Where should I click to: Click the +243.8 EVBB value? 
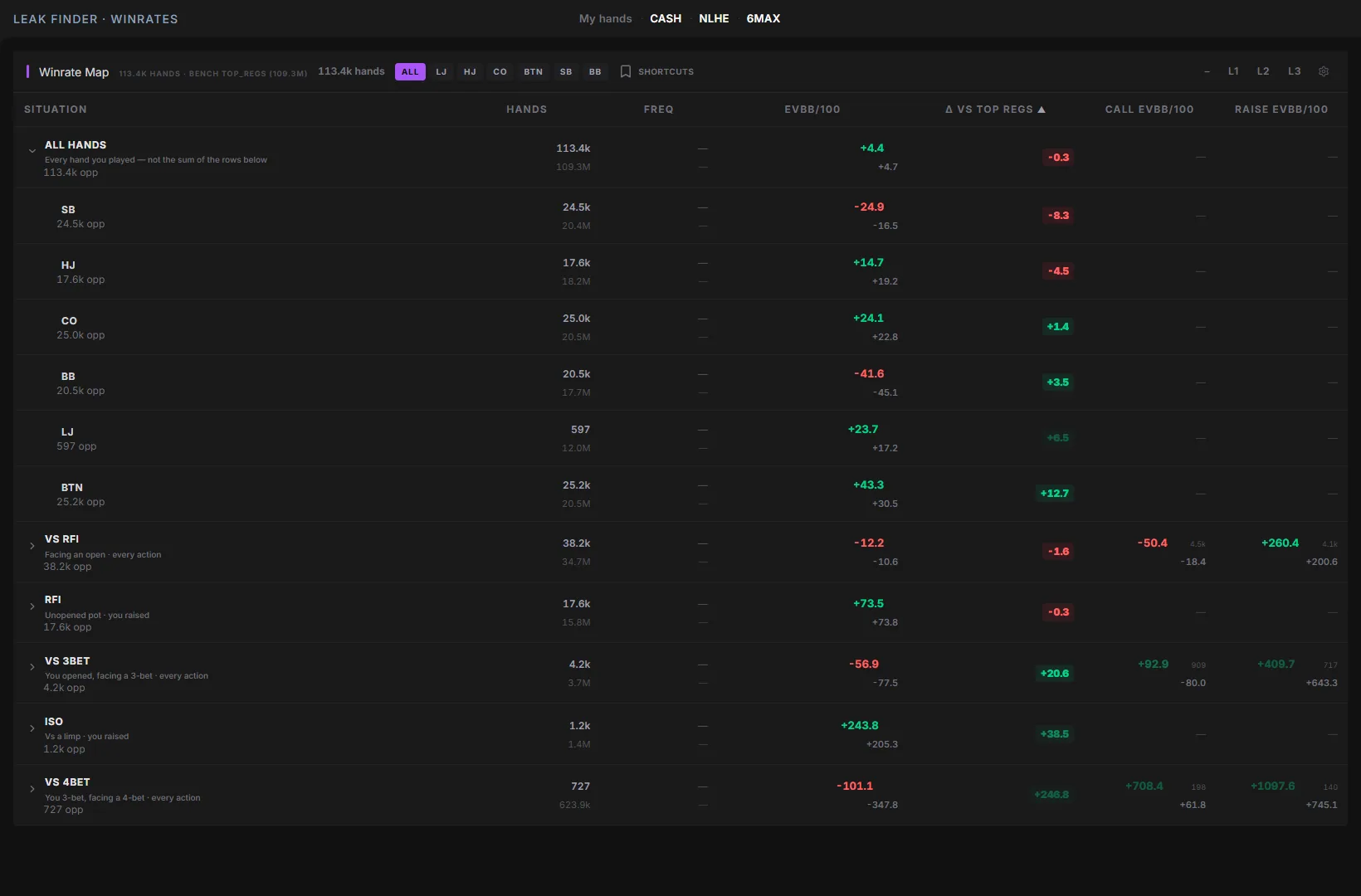(860, 726)
